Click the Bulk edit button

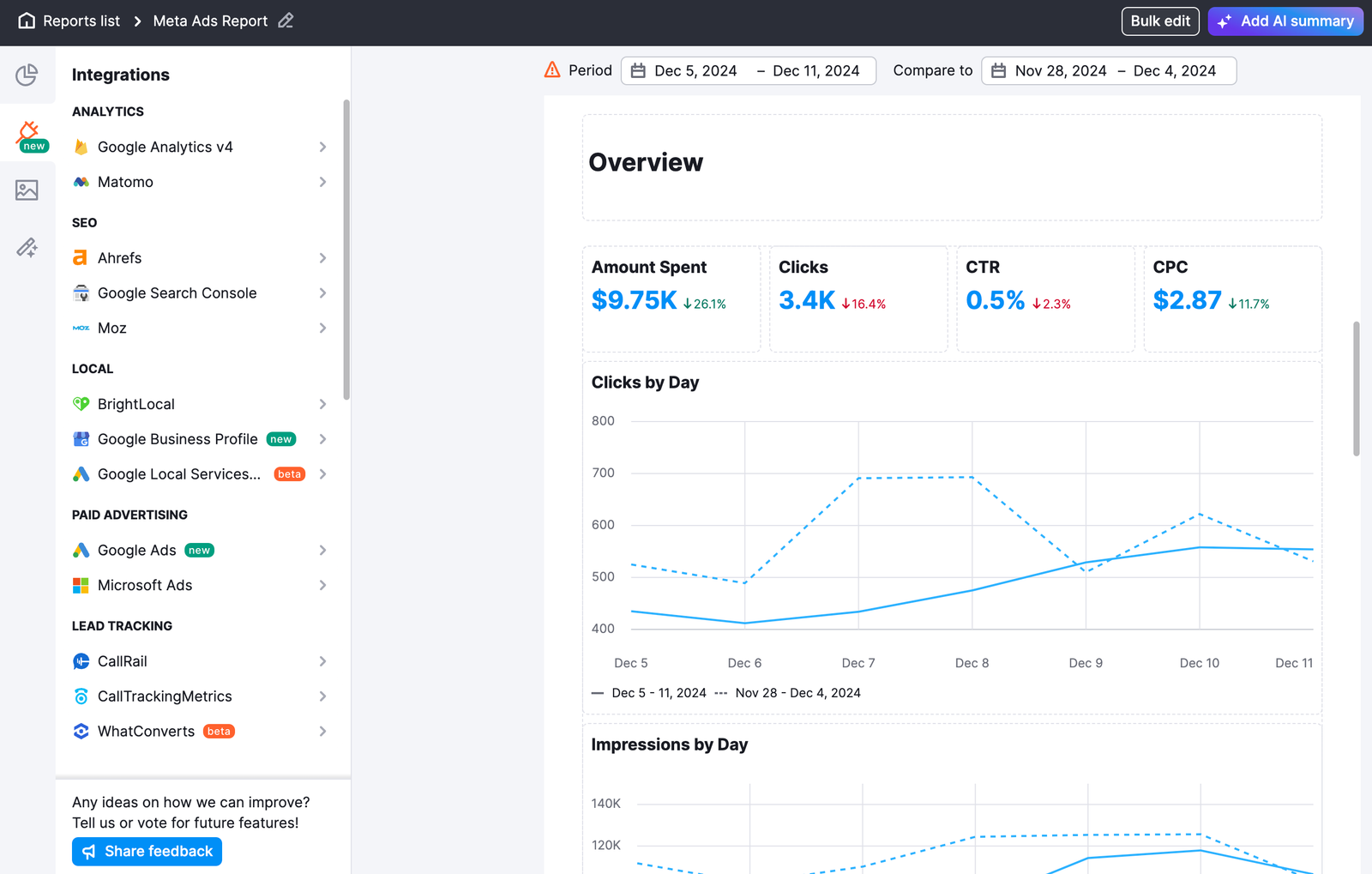[x=1160, y=21]
